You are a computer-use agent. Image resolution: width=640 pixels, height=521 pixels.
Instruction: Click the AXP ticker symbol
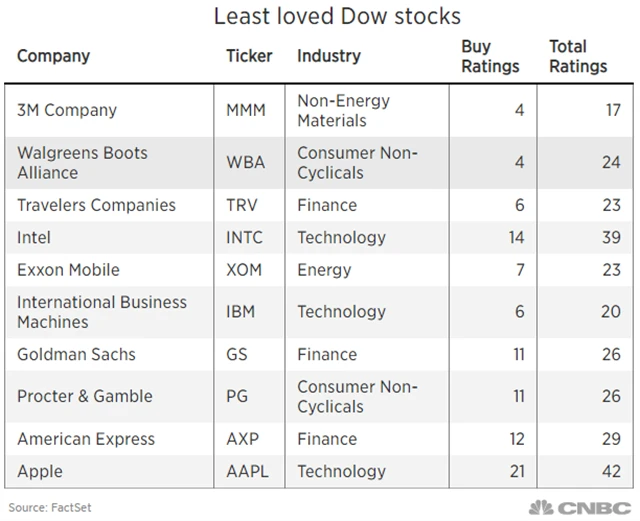tap(245, 439)
